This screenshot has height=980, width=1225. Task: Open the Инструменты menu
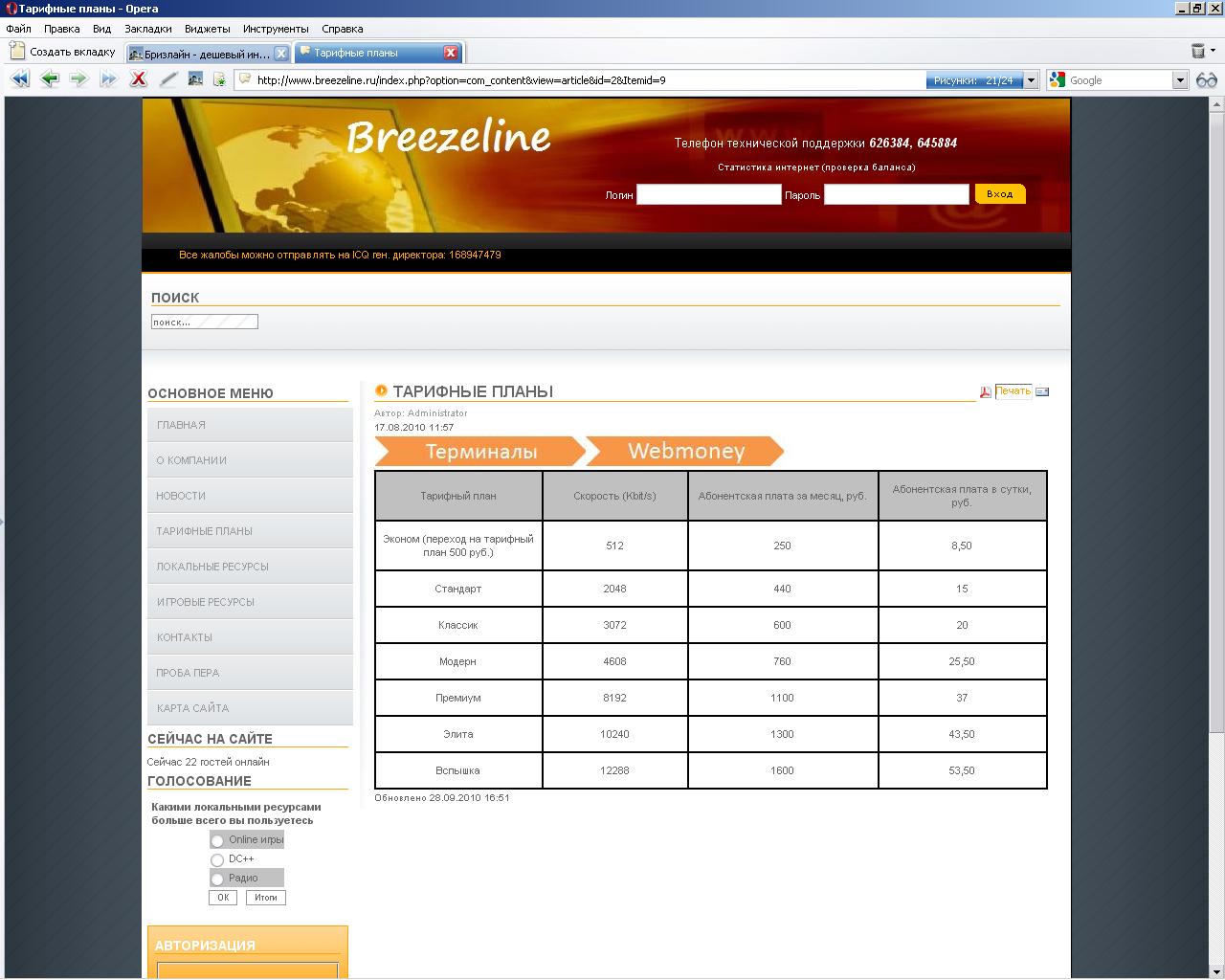click(x=276, y=29)
